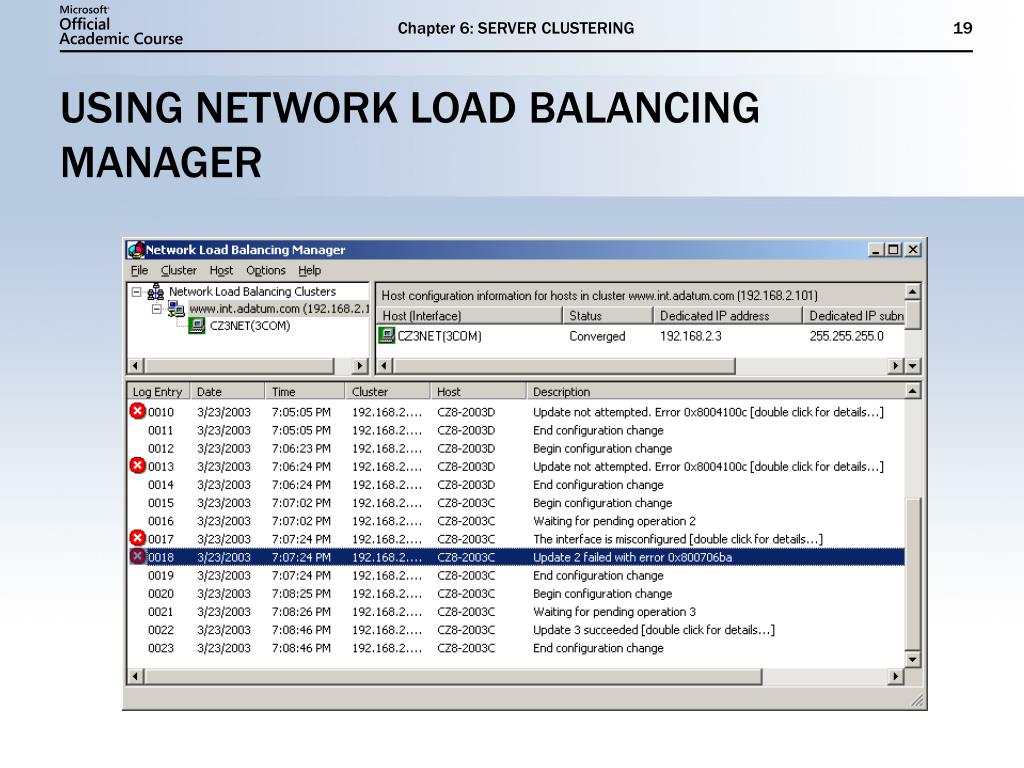Open the Cluster menu

[x=178, y=270]
